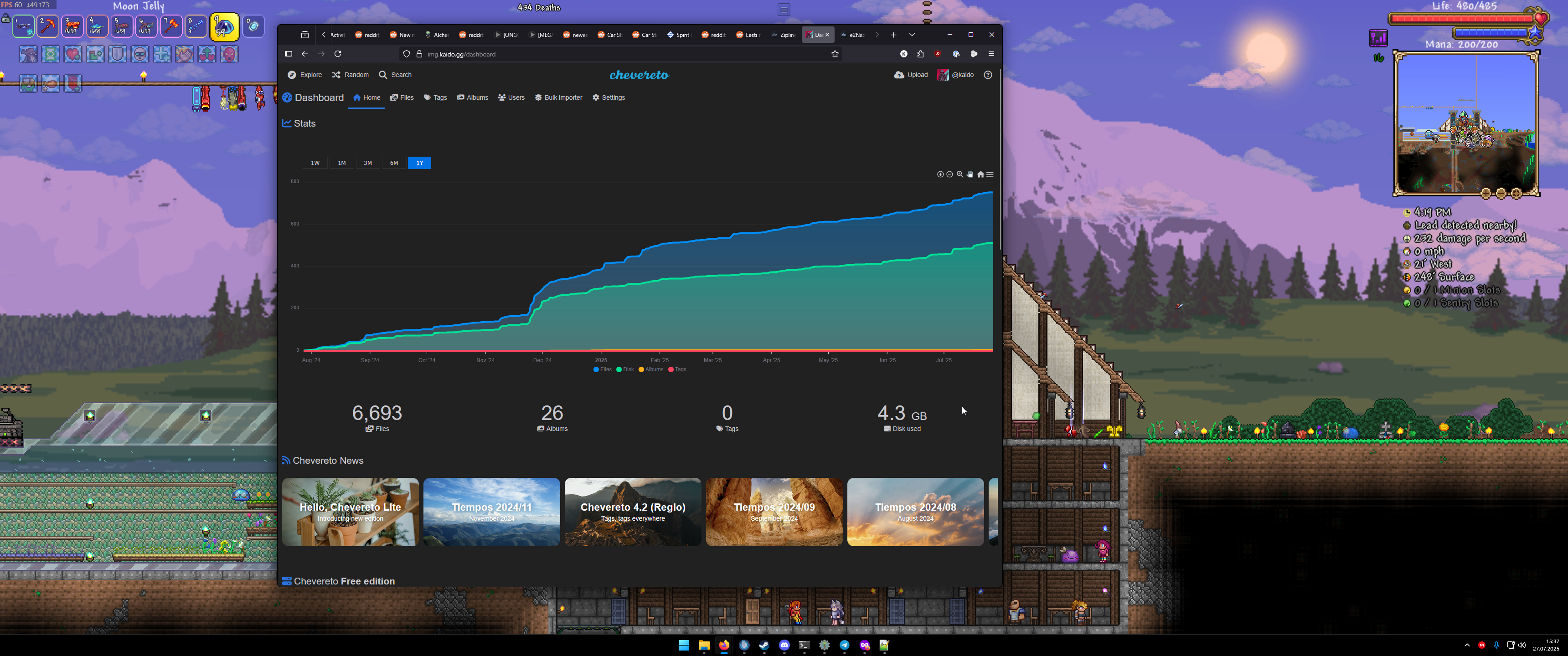Switch to the Alchemy browser tab
Image resolution: width=1568 pixels, height=656 pixels.
437,35
